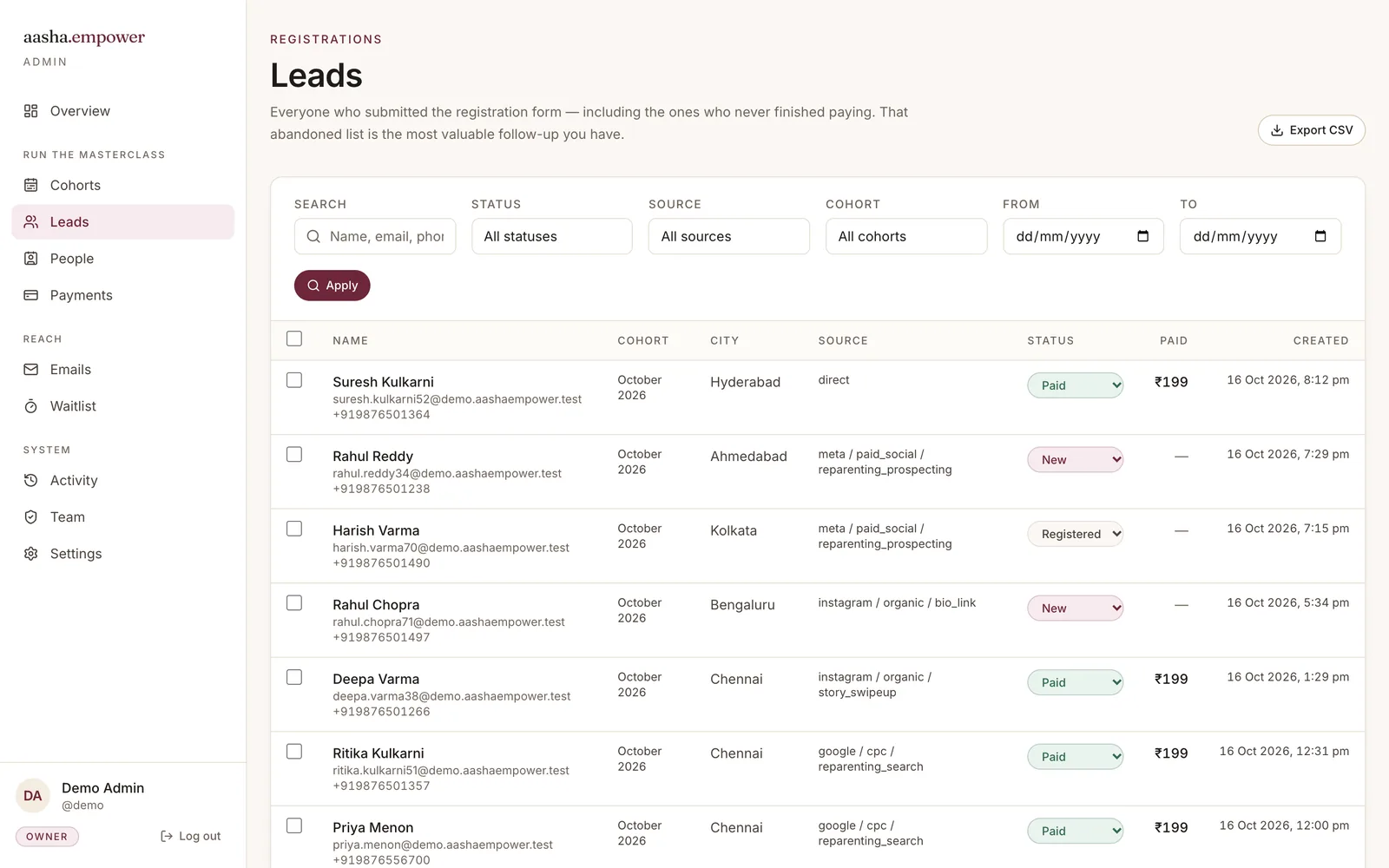Click the Waitlist timer icon
The width and height of the screenshot is (1389, 868).
(x=31, y=406)
